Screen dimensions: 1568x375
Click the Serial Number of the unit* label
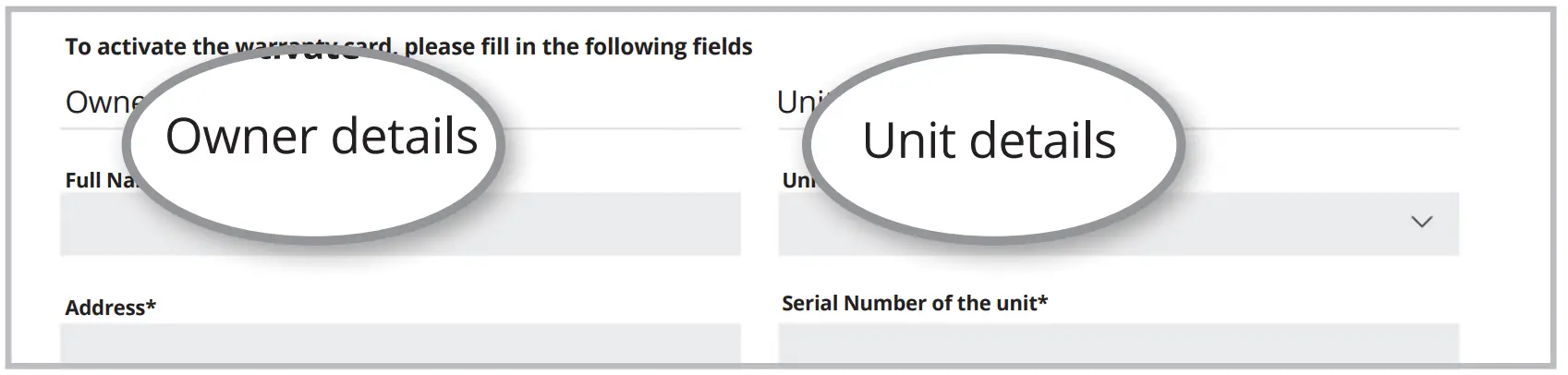point(914,303)
